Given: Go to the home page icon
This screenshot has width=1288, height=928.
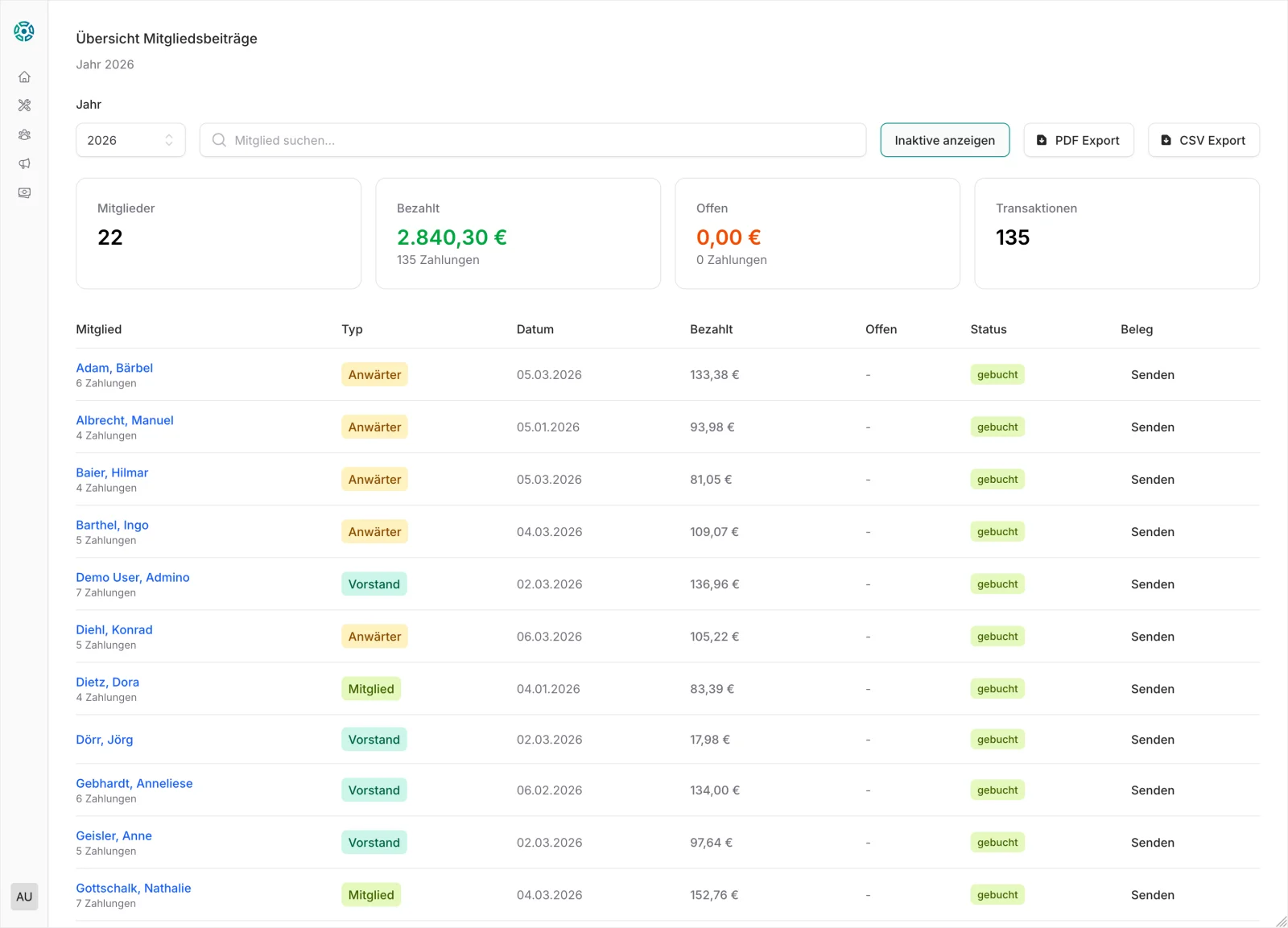Looking at the screenshot, I should click(24, 77).
